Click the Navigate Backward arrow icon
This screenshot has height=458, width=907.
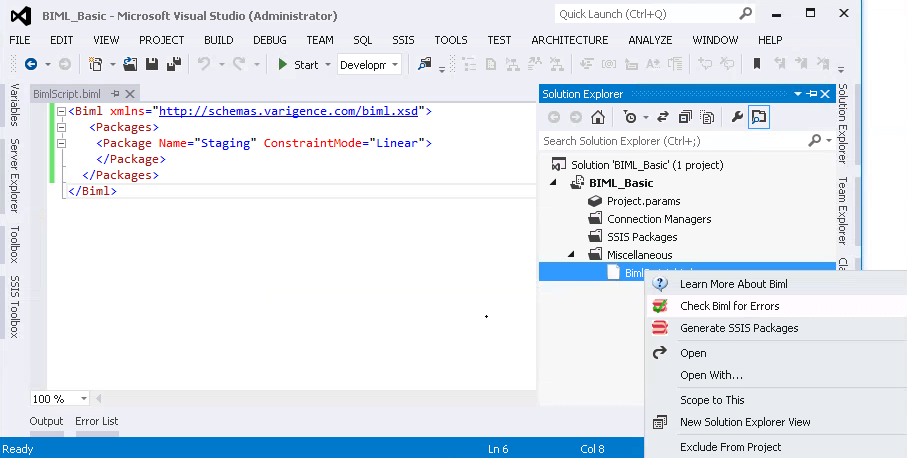coord(31,64)
